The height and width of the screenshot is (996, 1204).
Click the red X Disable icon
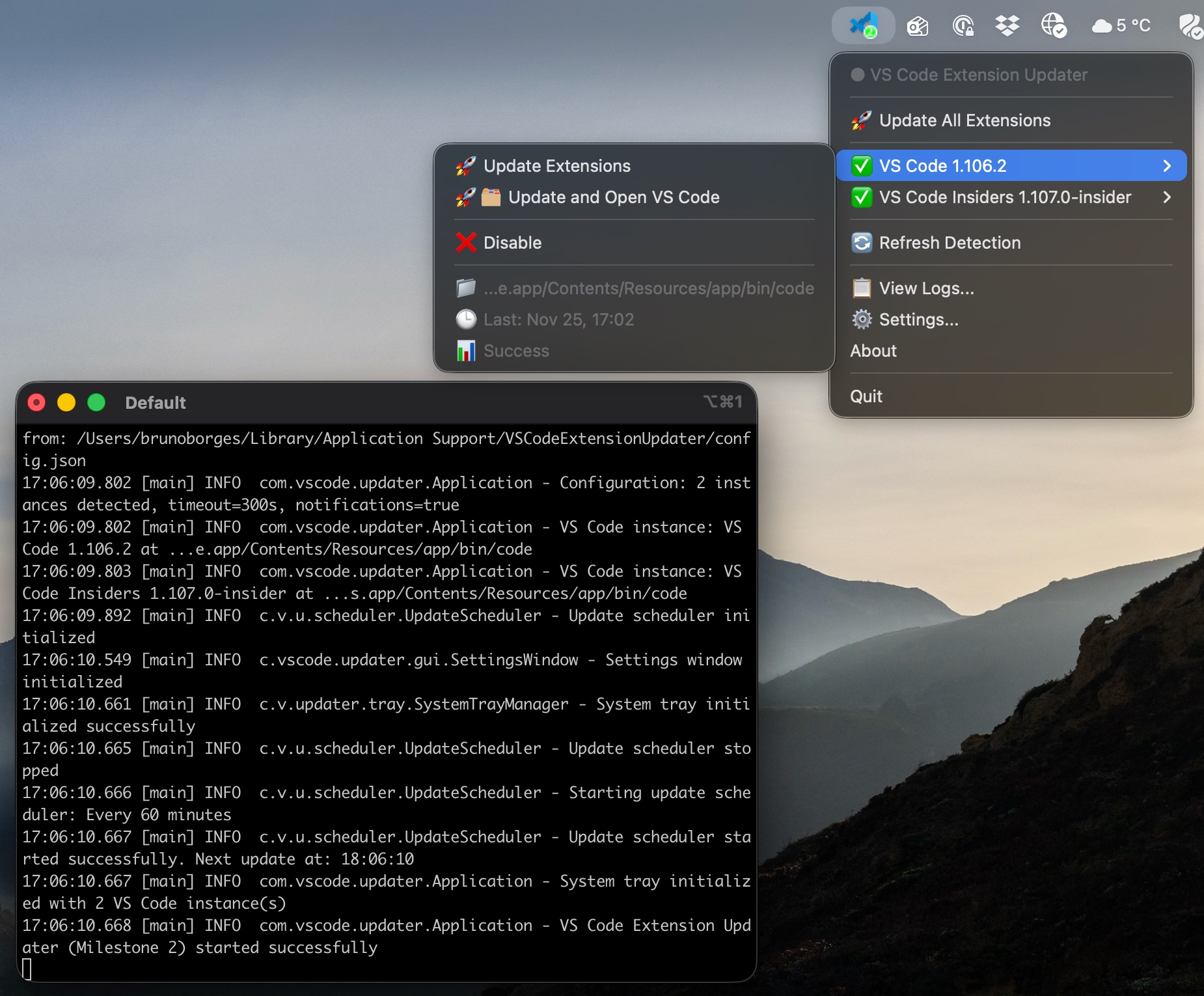(466, 243)
